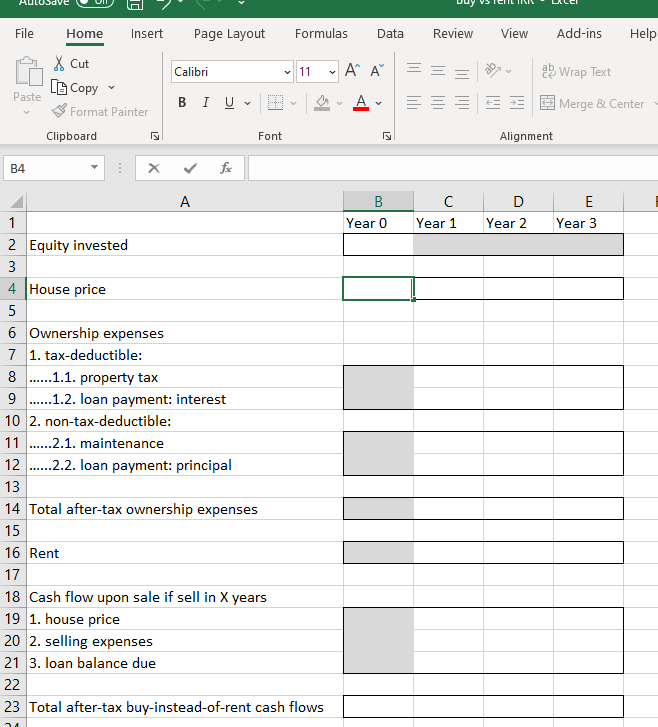Cut the selection with the scissors icon
The width and height of the screenshot is (658, 727).
coord(59,64)
